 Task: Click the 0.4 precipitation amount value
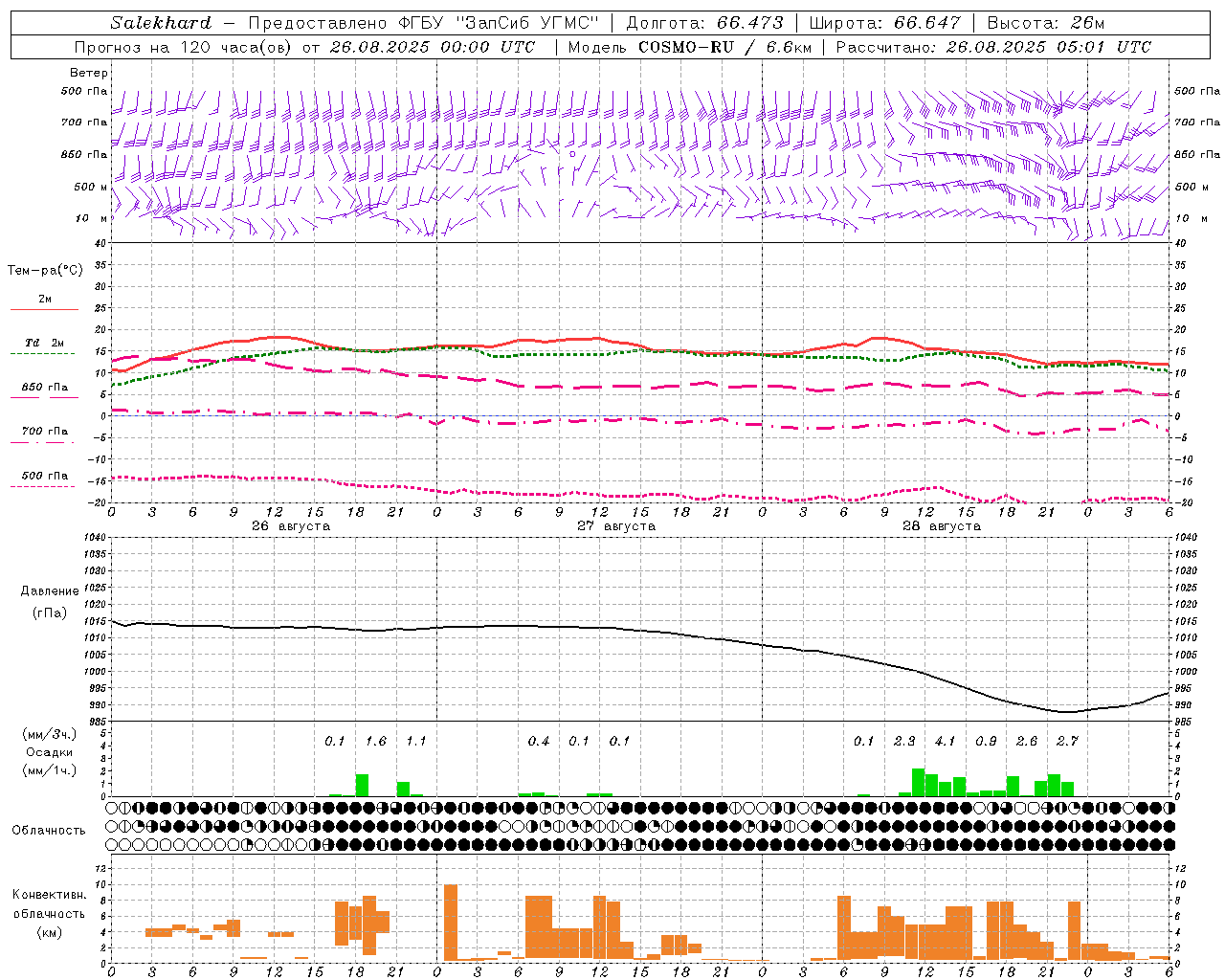pyautogui.click(x=539, y=742)
